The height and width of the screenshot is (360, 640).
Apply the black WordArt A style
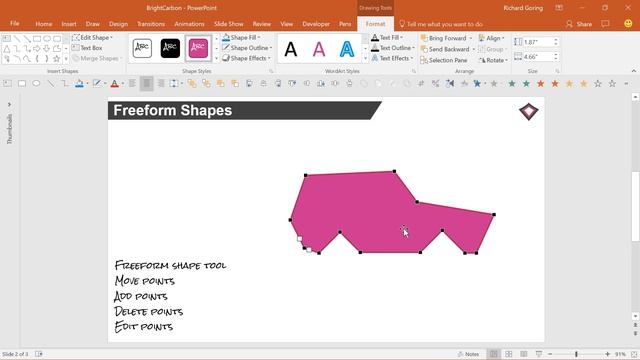tap(291, 49)
